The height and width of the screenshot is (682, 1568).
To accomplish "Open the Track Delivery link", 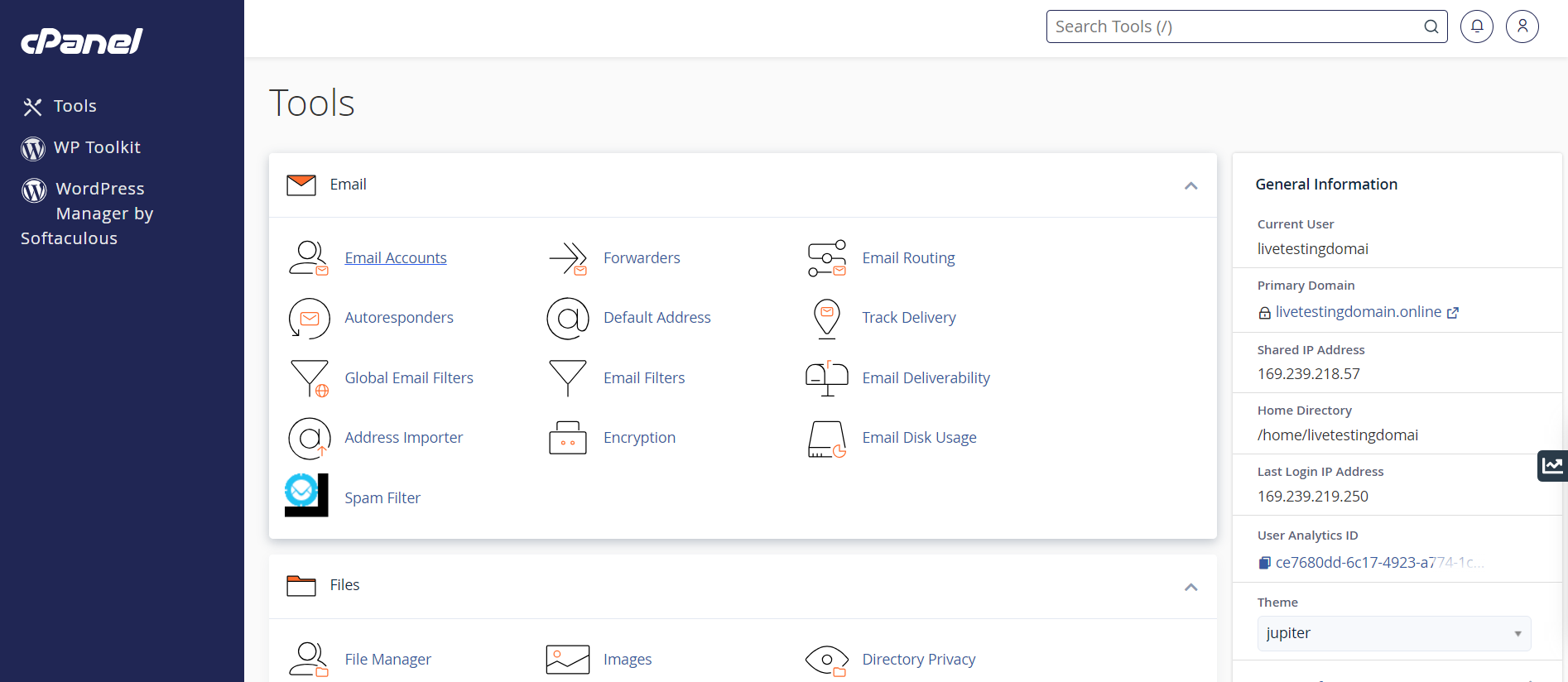I will (x=909, y=318).
